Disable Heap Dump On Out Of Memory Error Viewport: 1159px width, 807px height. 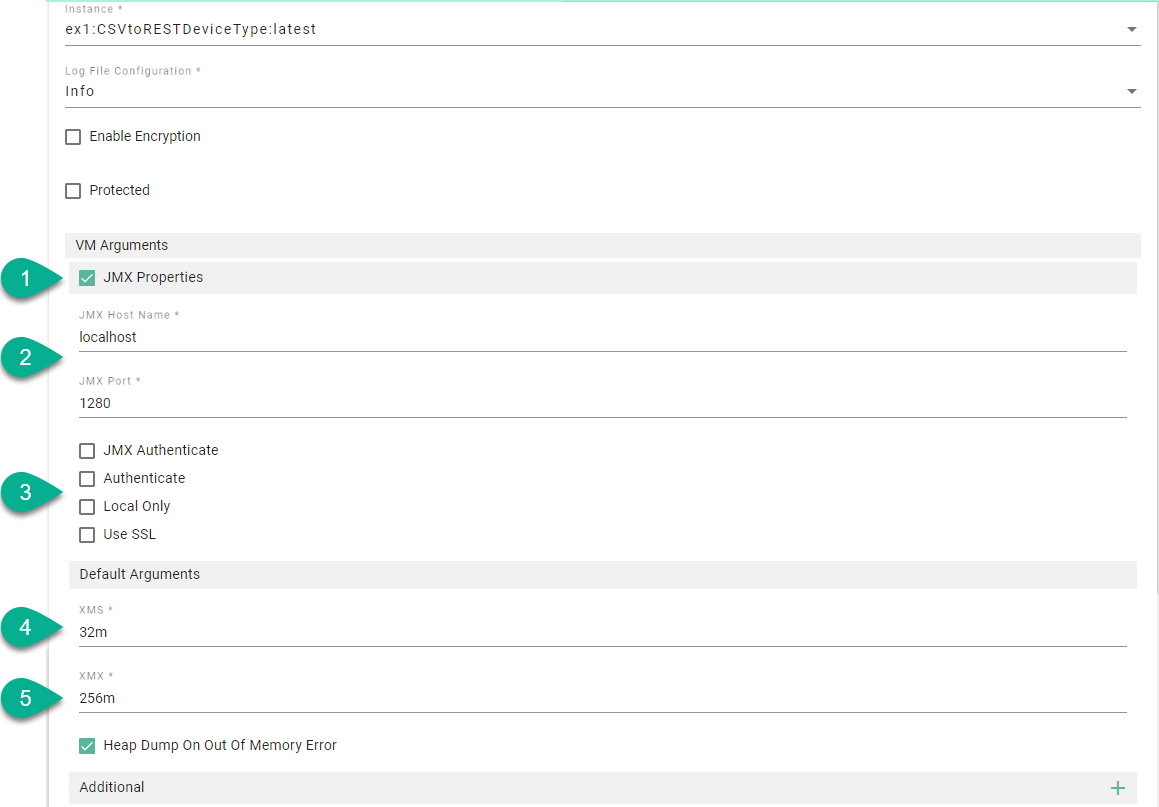click(87, 746)
